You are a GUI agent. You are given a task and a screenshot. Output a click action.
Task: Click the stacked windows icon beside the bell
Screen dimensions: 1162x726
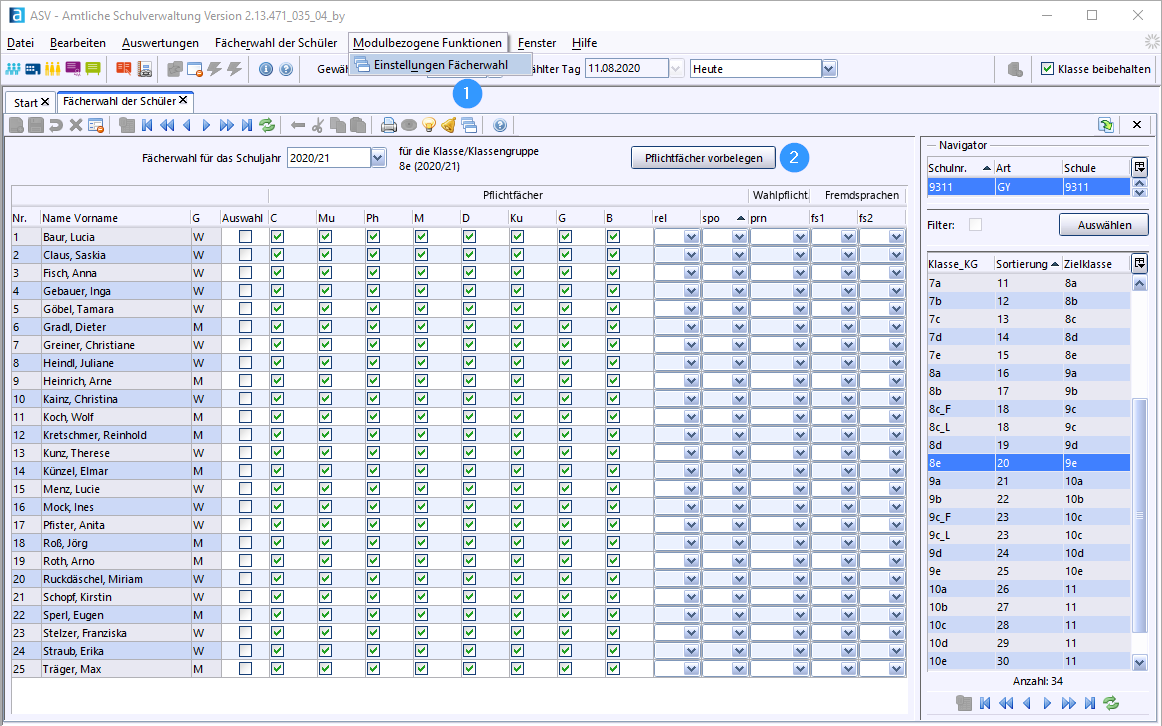coord(469,125)
